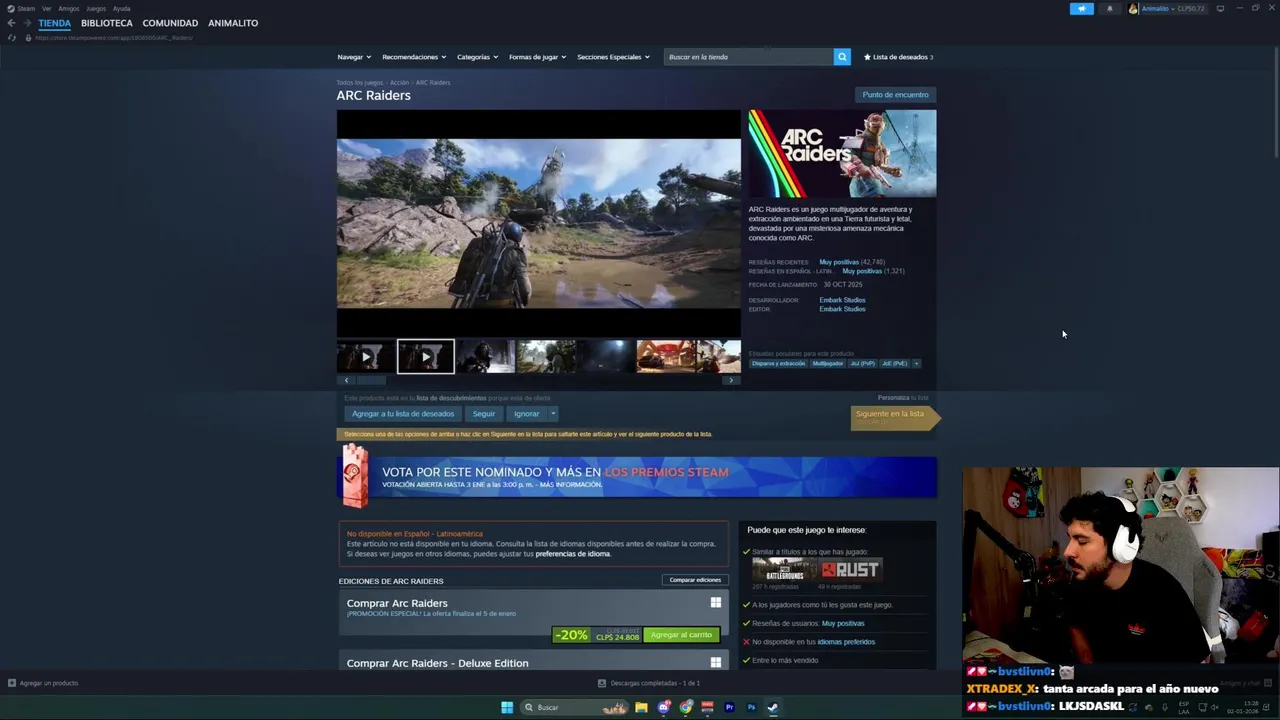Go back with the Steam back arrow
1280x720 pixels.
pos(11,23)
